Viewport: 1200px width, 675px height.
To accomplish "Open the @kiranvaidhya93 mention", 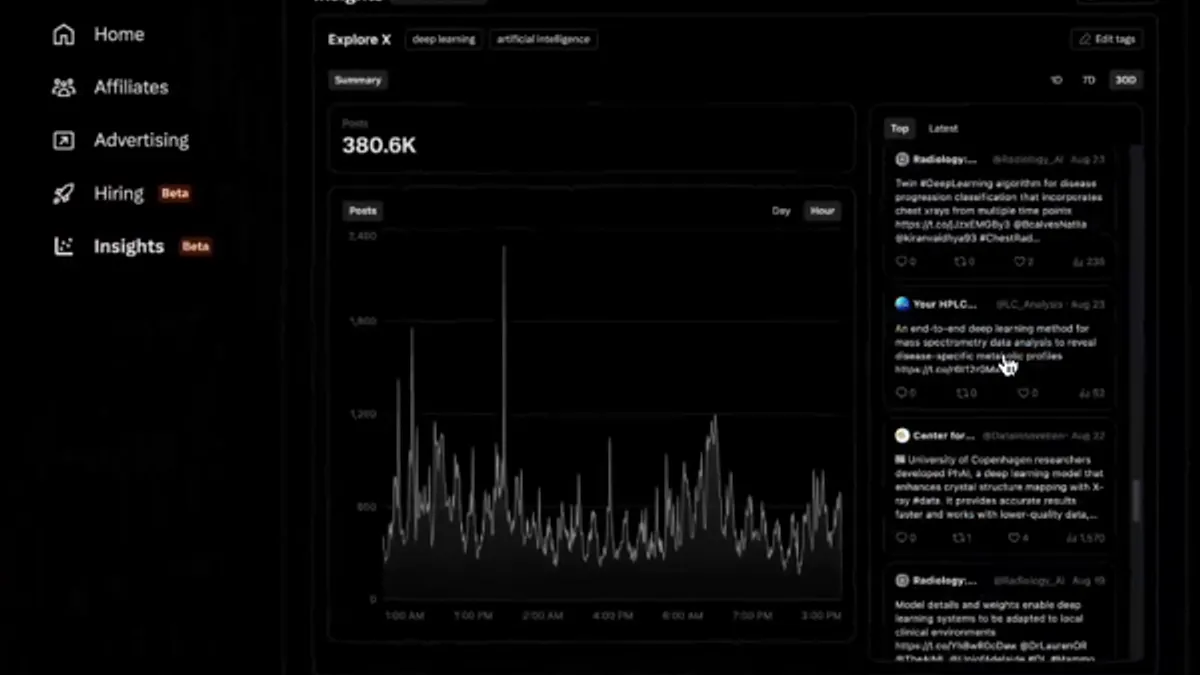I will (x=936, y=238).
